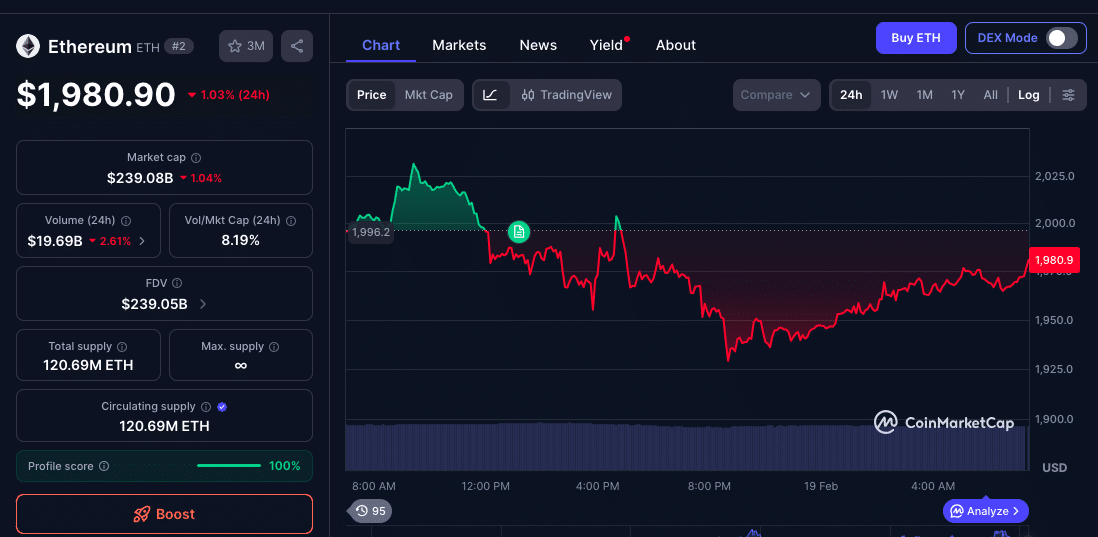Click the 1.03% (24h) change text

[x=229, y=95]
